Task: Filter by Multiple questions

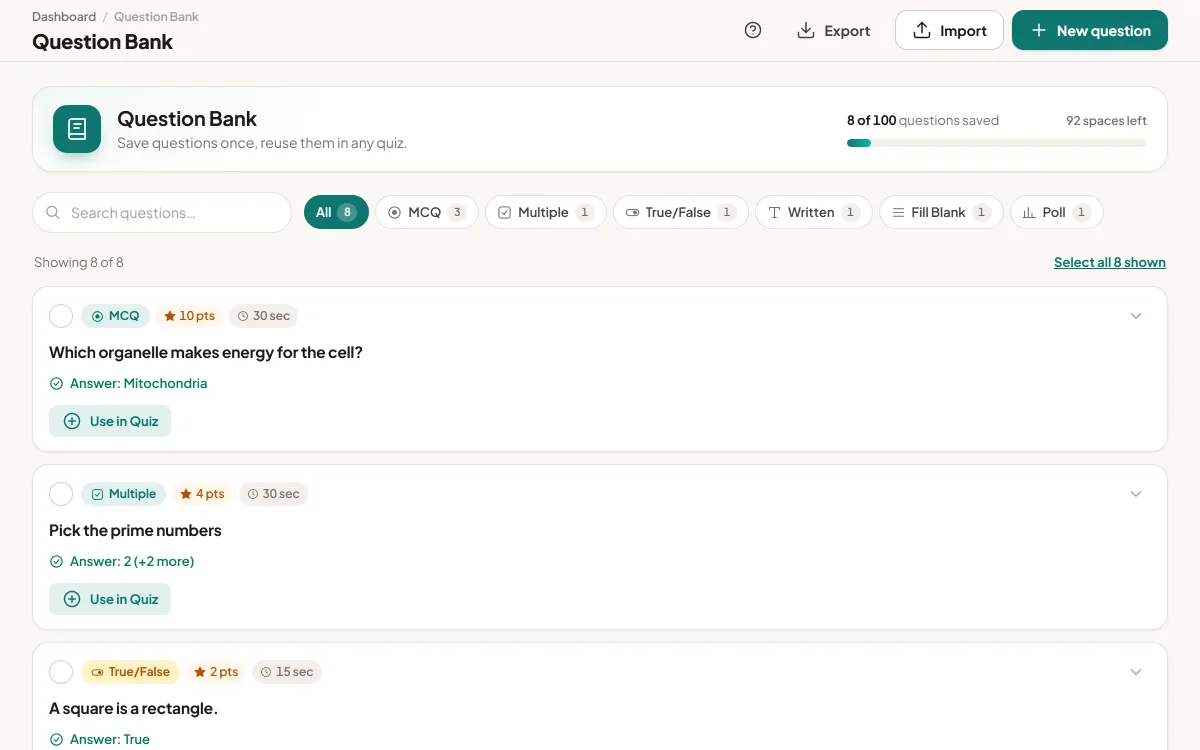Action: 546,212
